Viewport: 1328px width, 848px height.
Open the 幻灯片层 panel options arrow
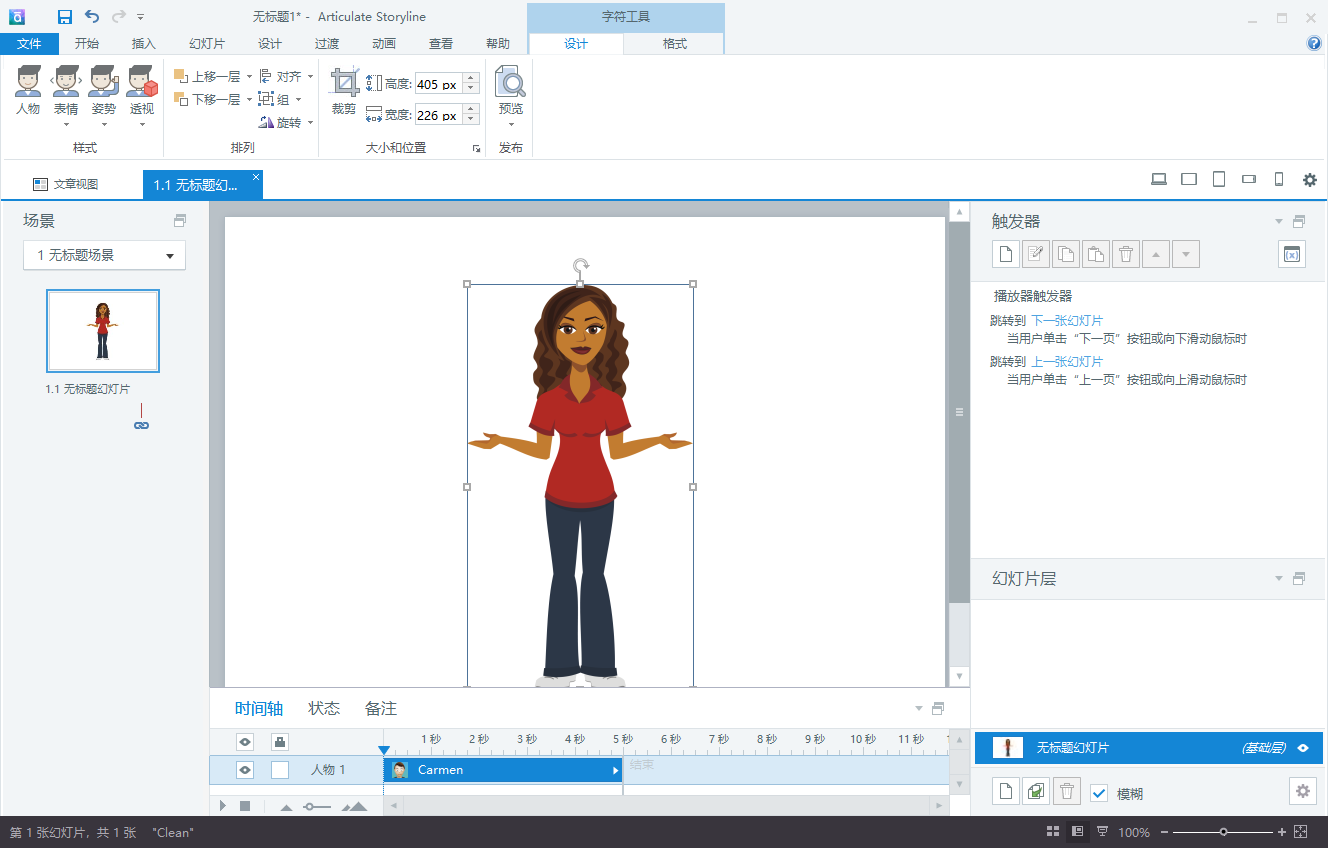click(x=1278, y=579)
